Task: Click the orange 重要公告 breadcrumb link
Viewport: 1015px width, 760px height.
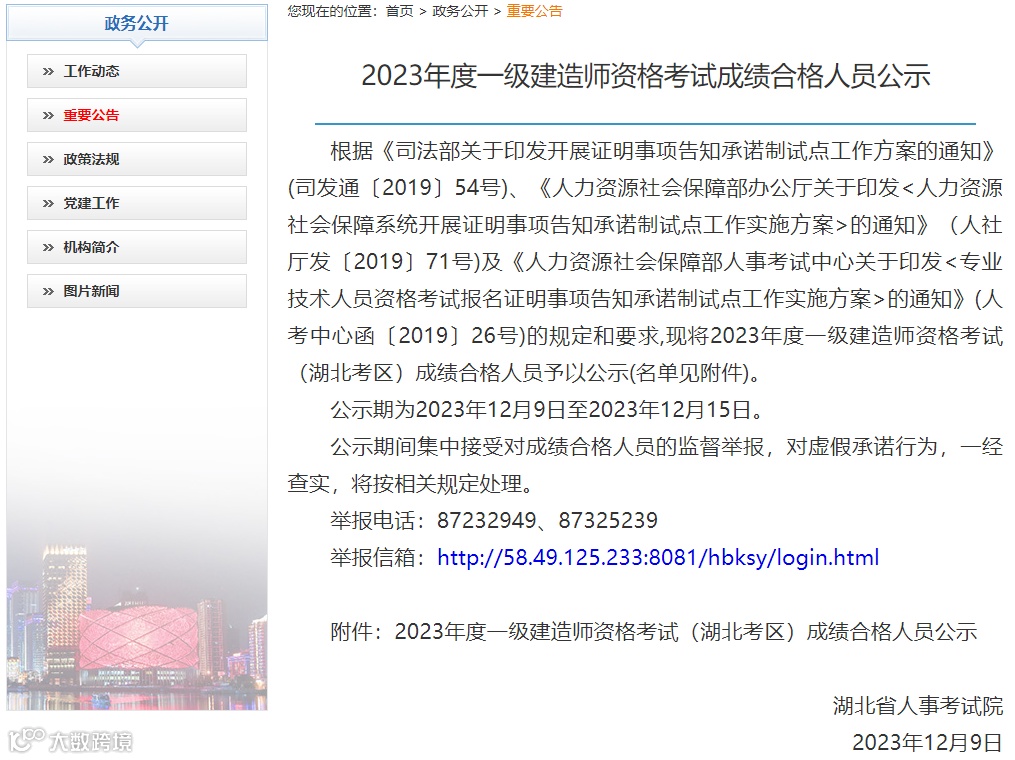Action: pos(535,11)
